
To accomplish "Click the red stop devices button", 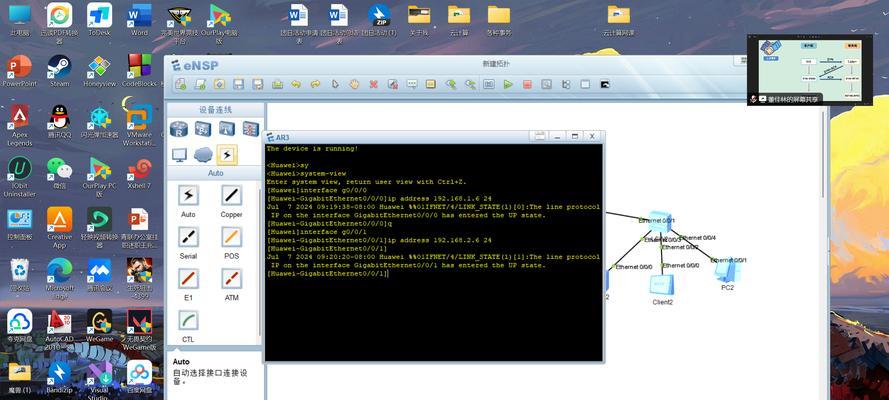I will click(527, 84).
